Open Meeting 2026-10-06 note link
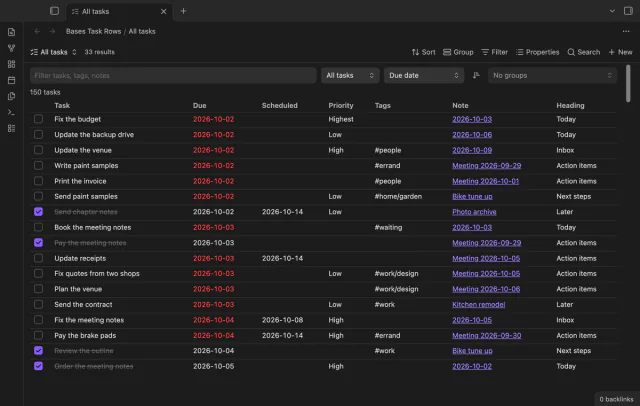The image size is (640, 406). click(486, 289)
